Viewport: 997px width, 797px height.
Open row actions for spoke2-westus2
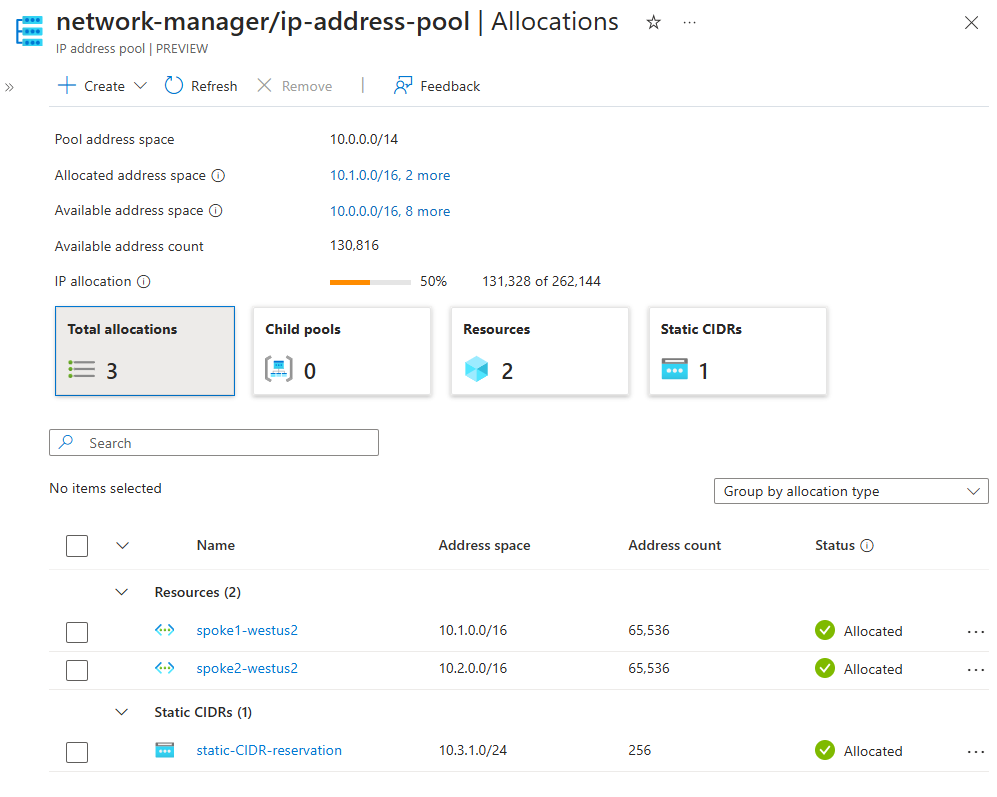975,669
